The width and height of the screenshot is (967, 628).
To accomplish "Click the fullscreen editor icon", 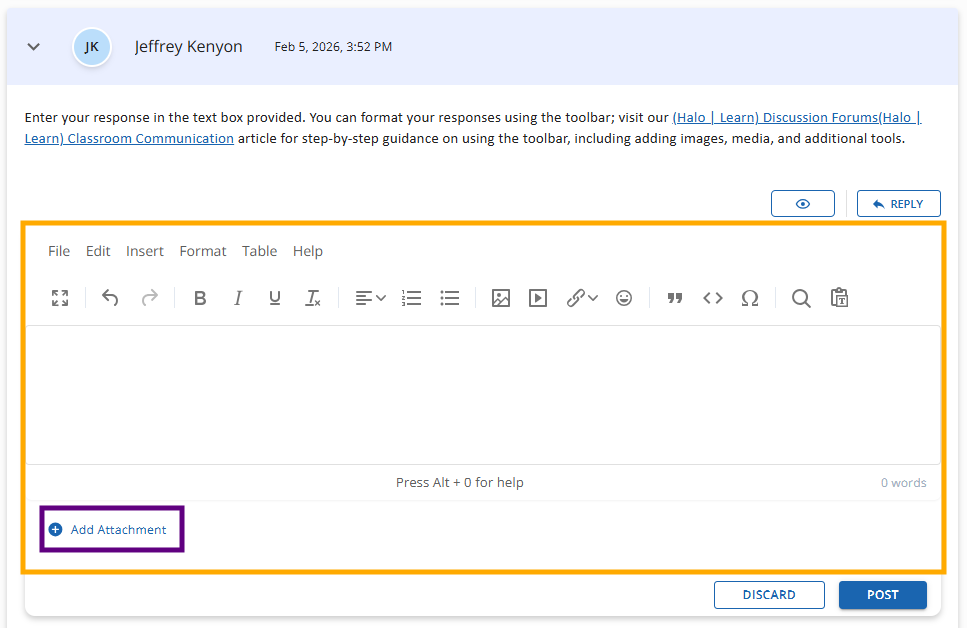I will tap(60, 298).
